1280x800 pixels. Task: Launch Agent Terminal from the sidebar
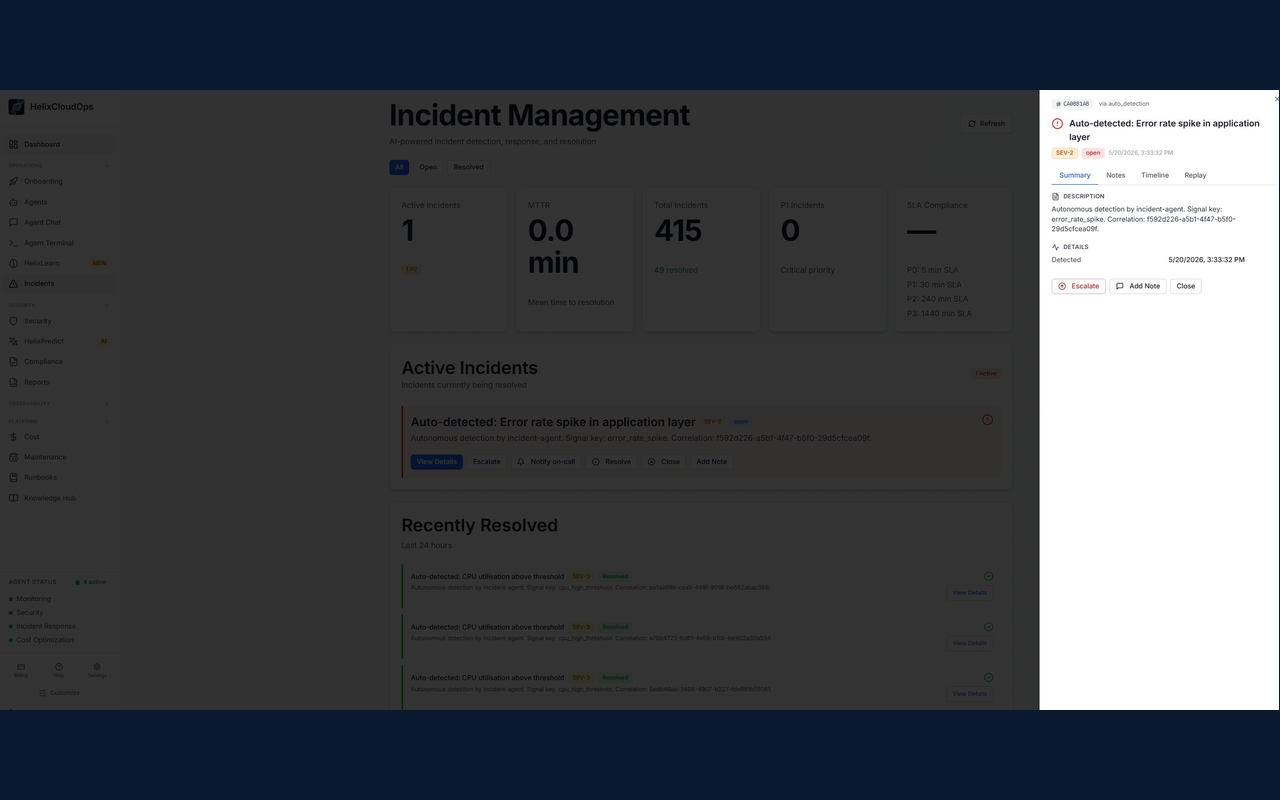coord(58,243)
